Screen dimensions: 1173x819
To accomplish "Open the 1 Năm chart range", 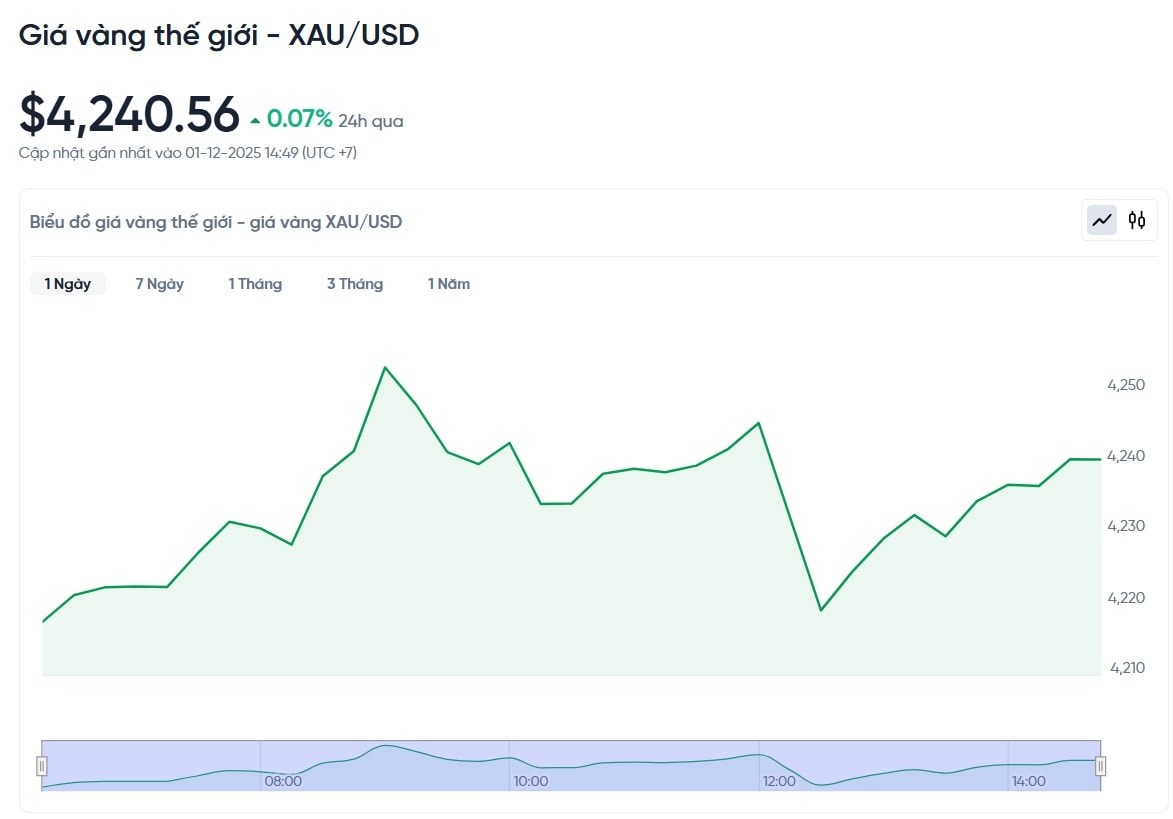I will (x=449, y=284).
